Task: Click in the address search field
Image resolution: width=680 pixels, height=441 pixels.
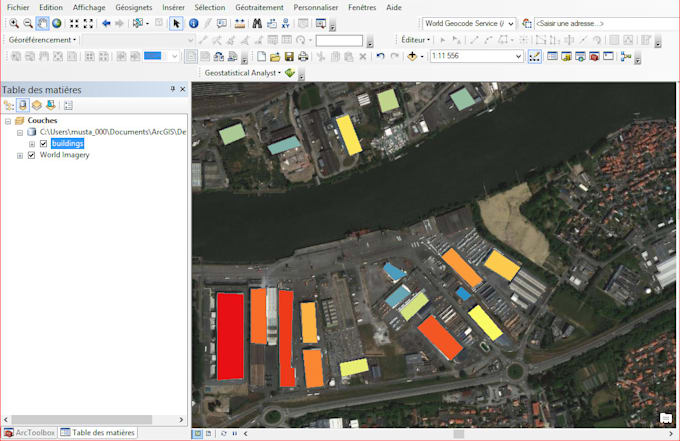Action: tap(607, 23)
